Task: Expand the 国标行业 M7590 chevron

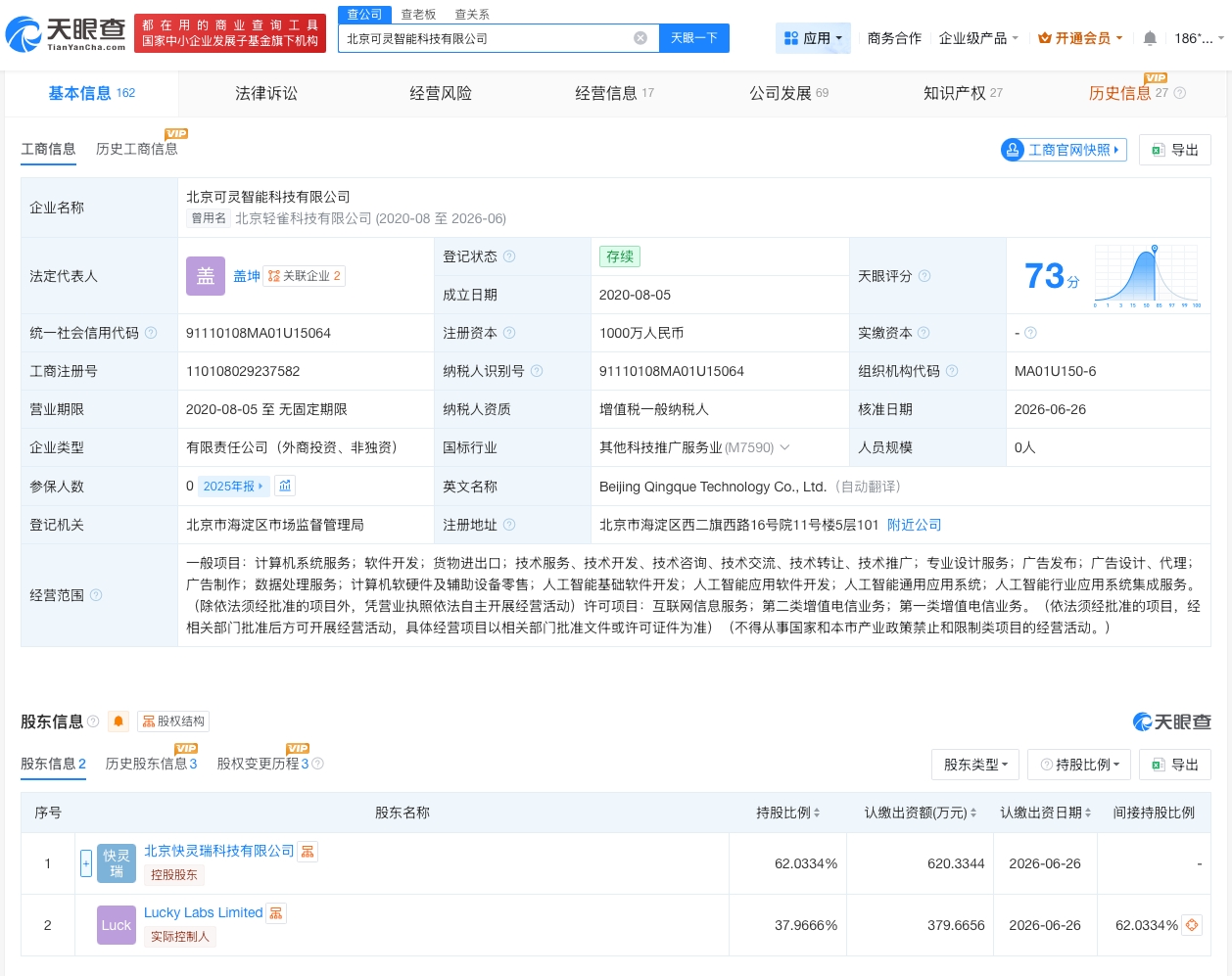Action: pyautogui.click(x=784, y=447)
